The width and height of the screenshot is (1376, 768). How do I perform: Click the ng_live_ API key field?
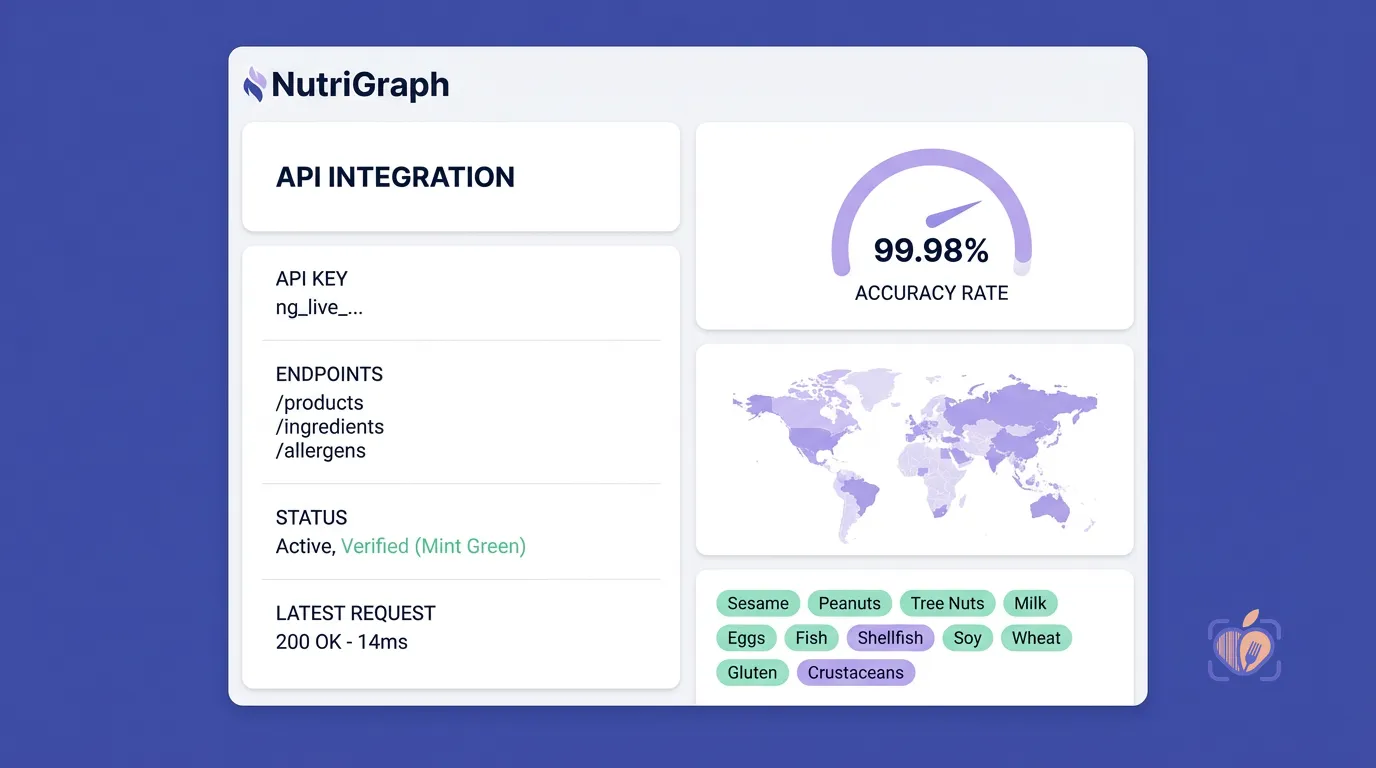pyautogui.click(x=319, y=308)
